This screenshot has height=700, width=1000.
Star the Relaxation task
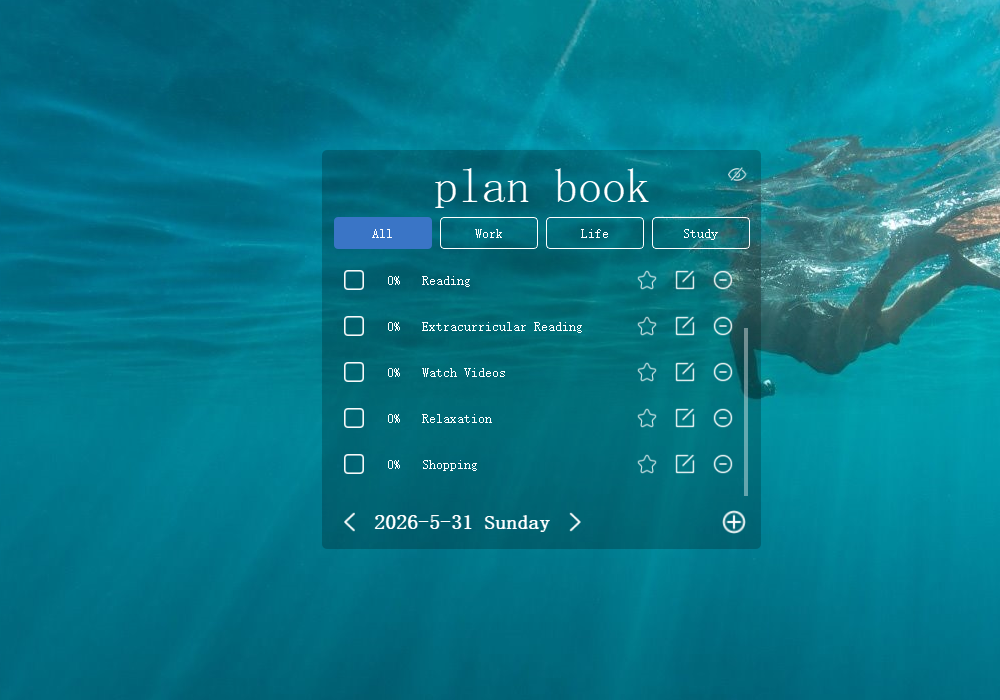click(x=647, y=418)
